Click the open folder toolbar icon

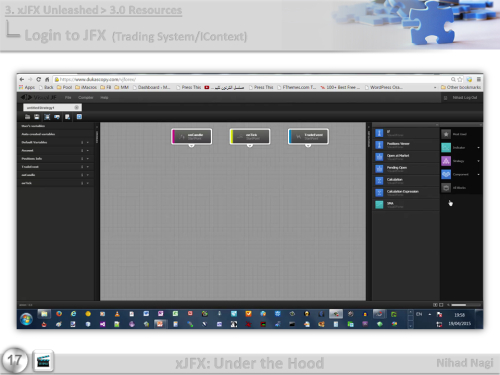click(x=27, y=117)
